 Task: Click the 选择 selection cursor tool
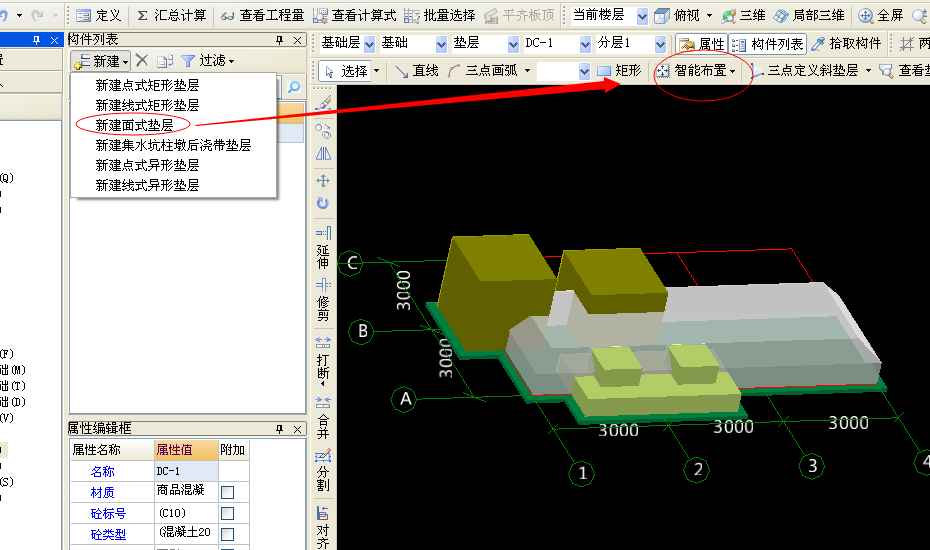click(x=347, y=71)
